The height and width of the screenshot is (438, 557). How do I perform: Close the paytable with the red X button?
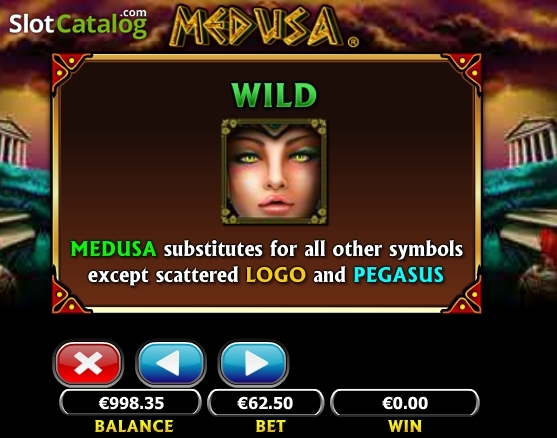[88, 363]
